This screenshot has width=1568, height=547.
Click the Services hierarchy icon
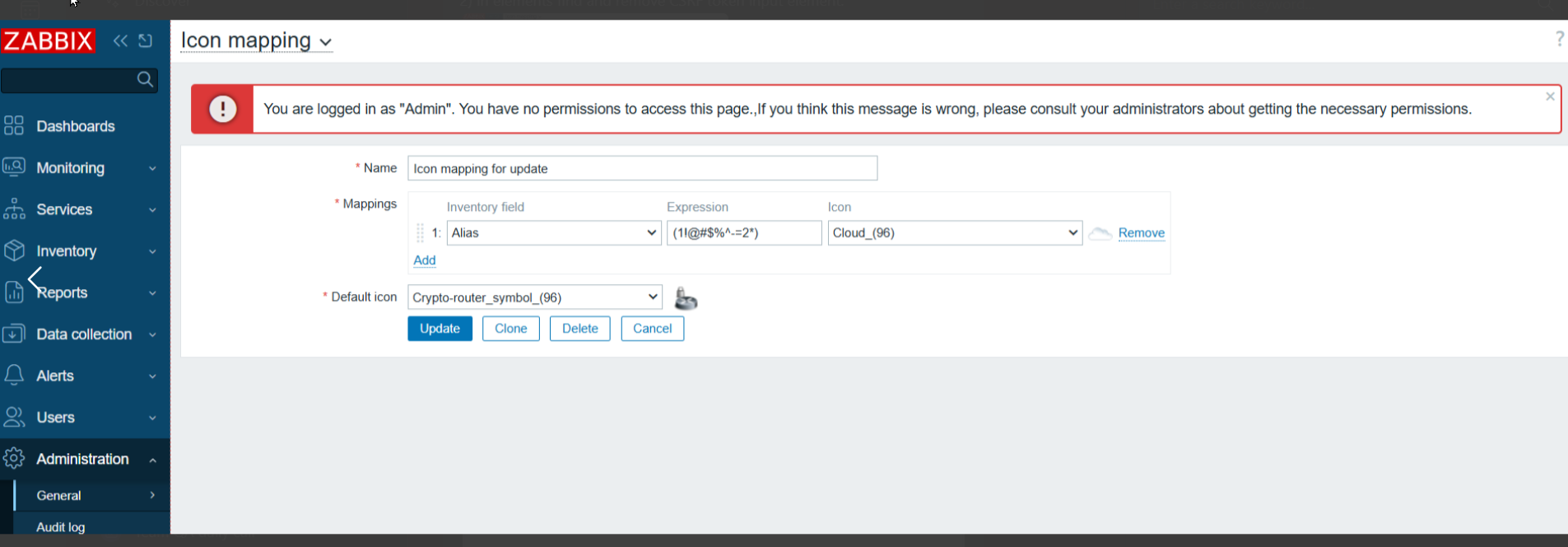(14, 209)
